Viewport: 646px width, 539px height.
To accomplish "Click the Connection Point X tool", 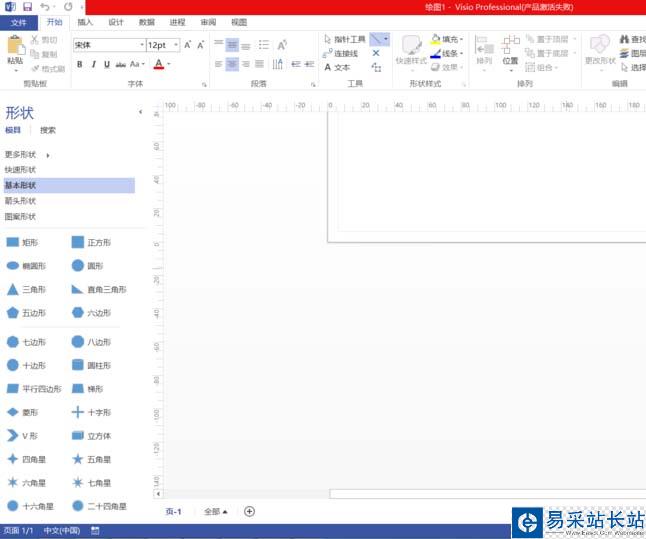I will coord(376,53).
